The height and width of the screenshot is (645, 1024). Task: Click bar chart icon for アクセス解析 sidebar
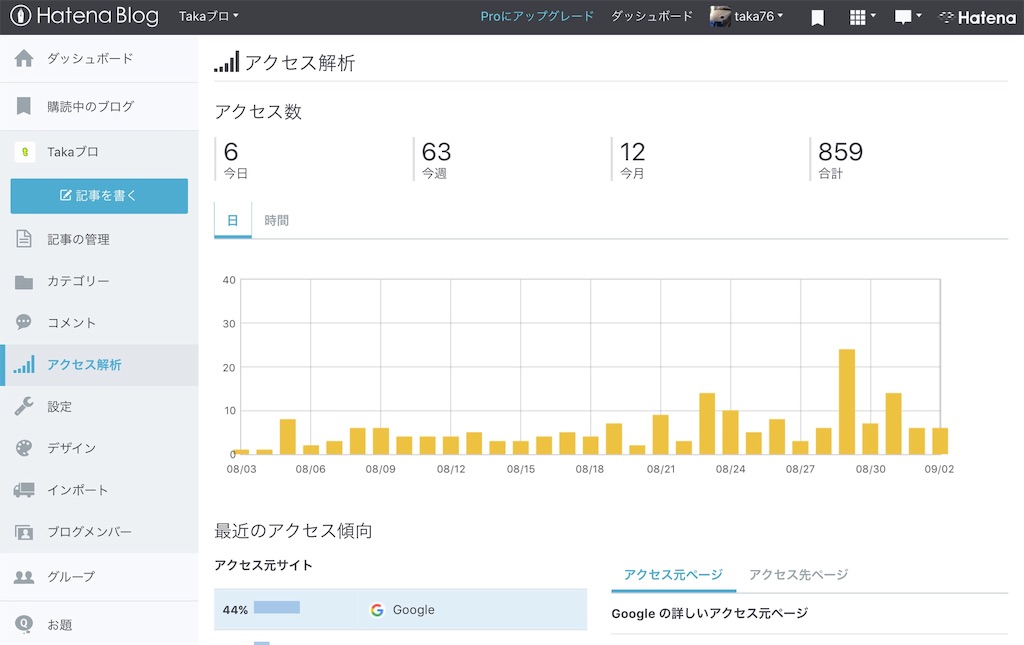coord(24,364)
